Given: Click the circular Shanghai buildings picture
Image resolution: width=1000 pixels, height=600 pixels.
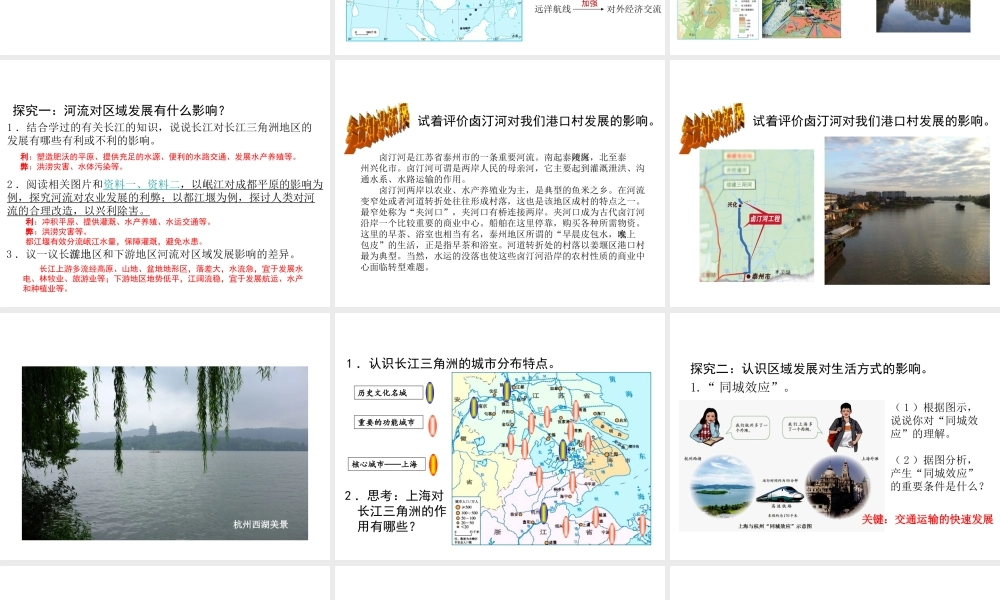Looking at the screenshot, I should (x=838, y=487).
